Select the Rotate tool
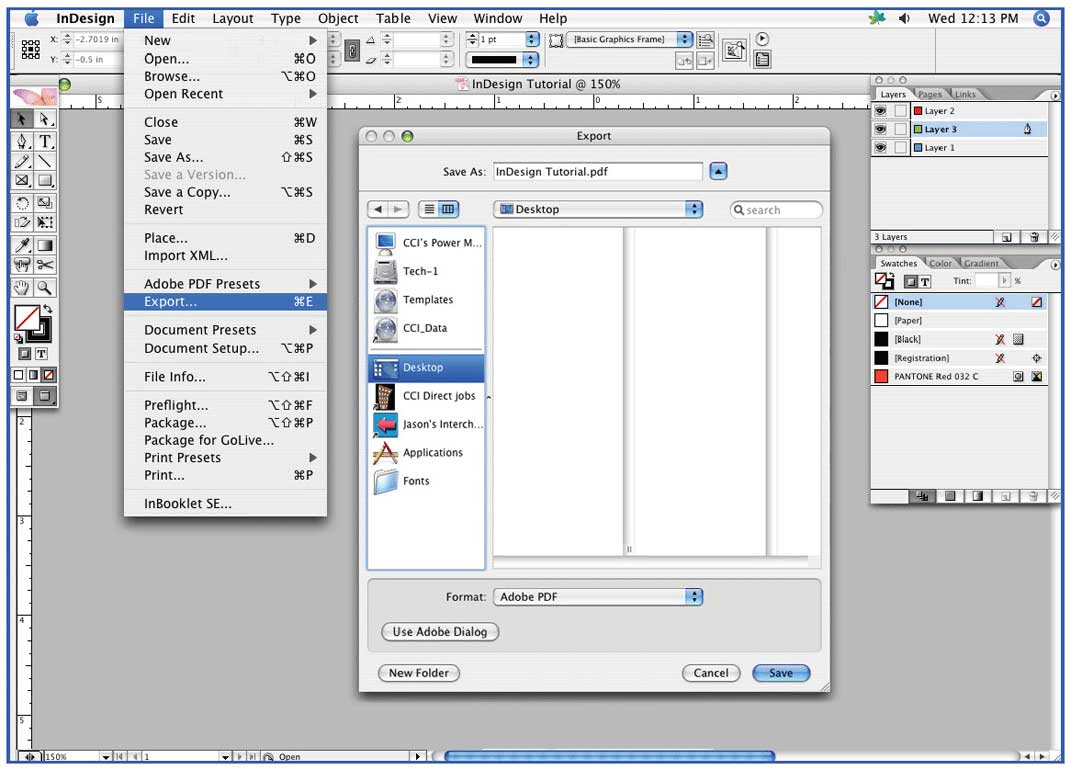The height and width of the screenshot is (770, 1071). pos(22,202)
